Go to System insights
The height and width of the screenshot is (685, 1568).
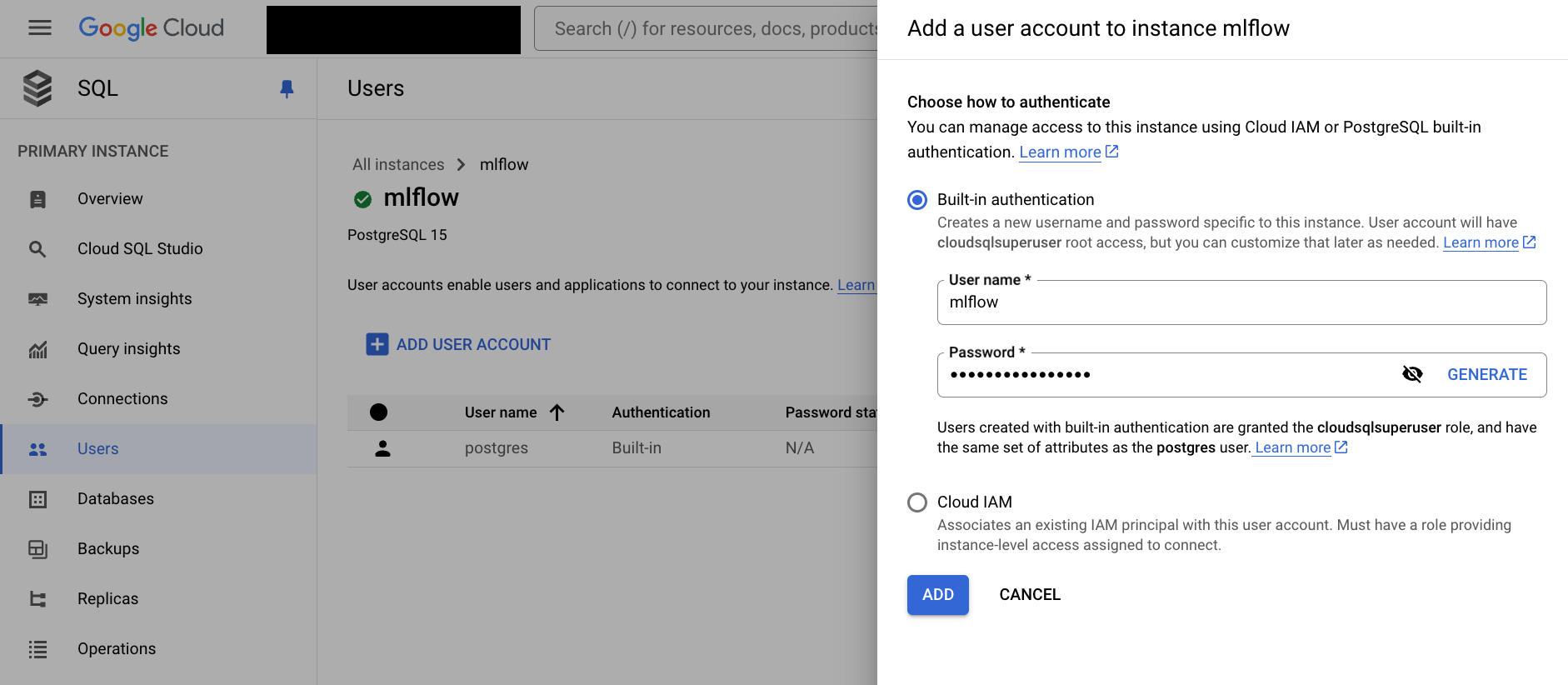[x=158, y=299]
